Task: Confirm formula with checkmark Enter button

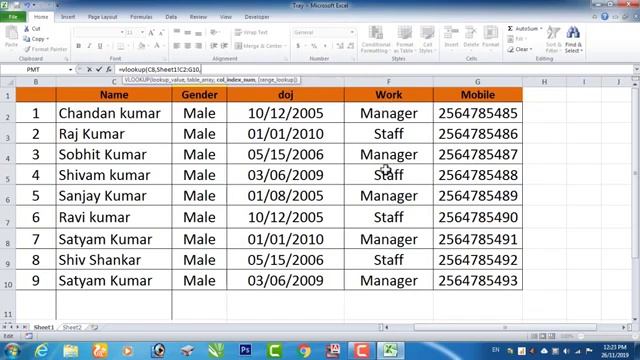Action: pyautogui.click(x=99, y=70)
